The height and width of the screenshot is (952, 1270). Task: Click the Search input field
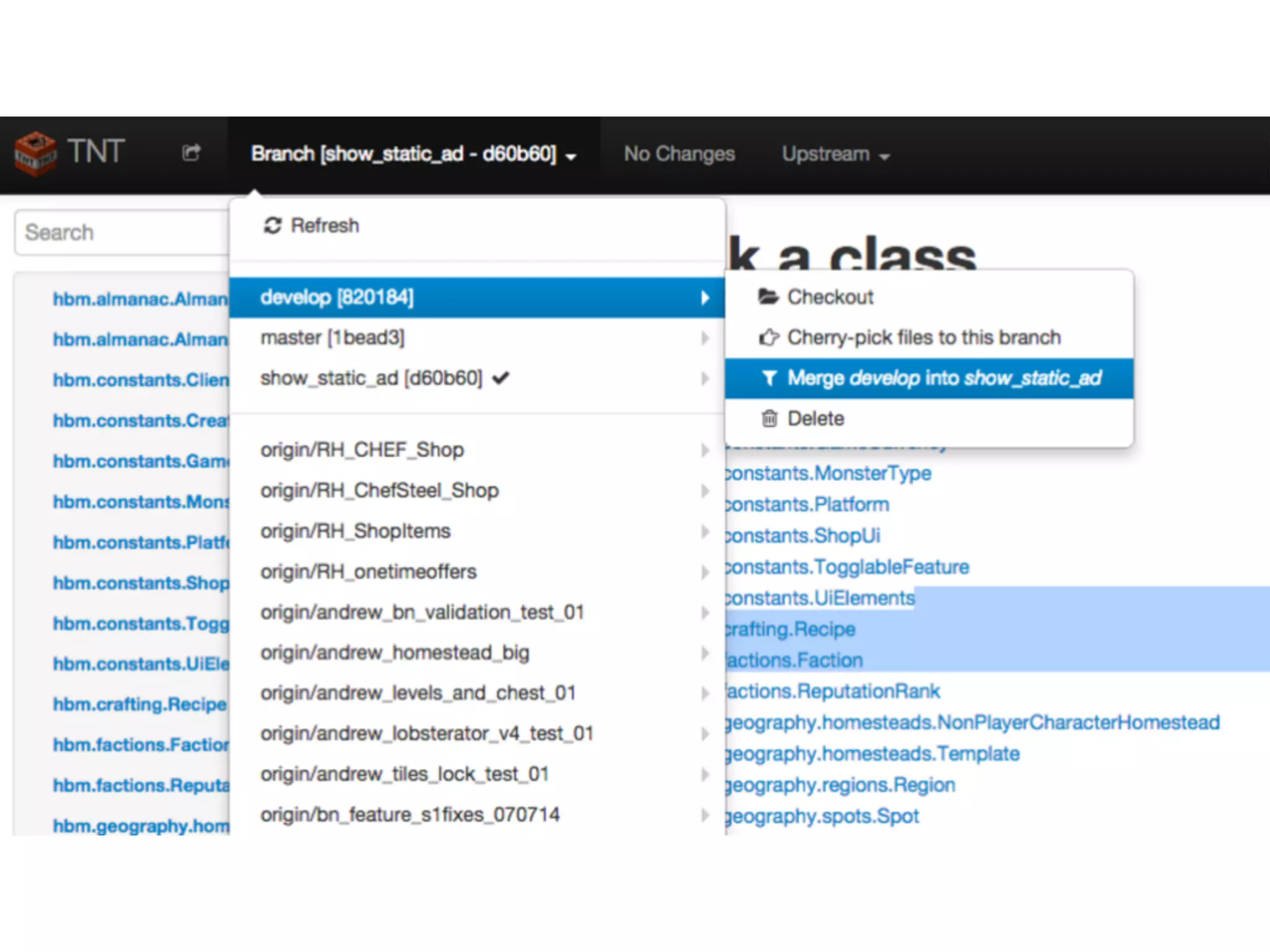coord(122,232)
